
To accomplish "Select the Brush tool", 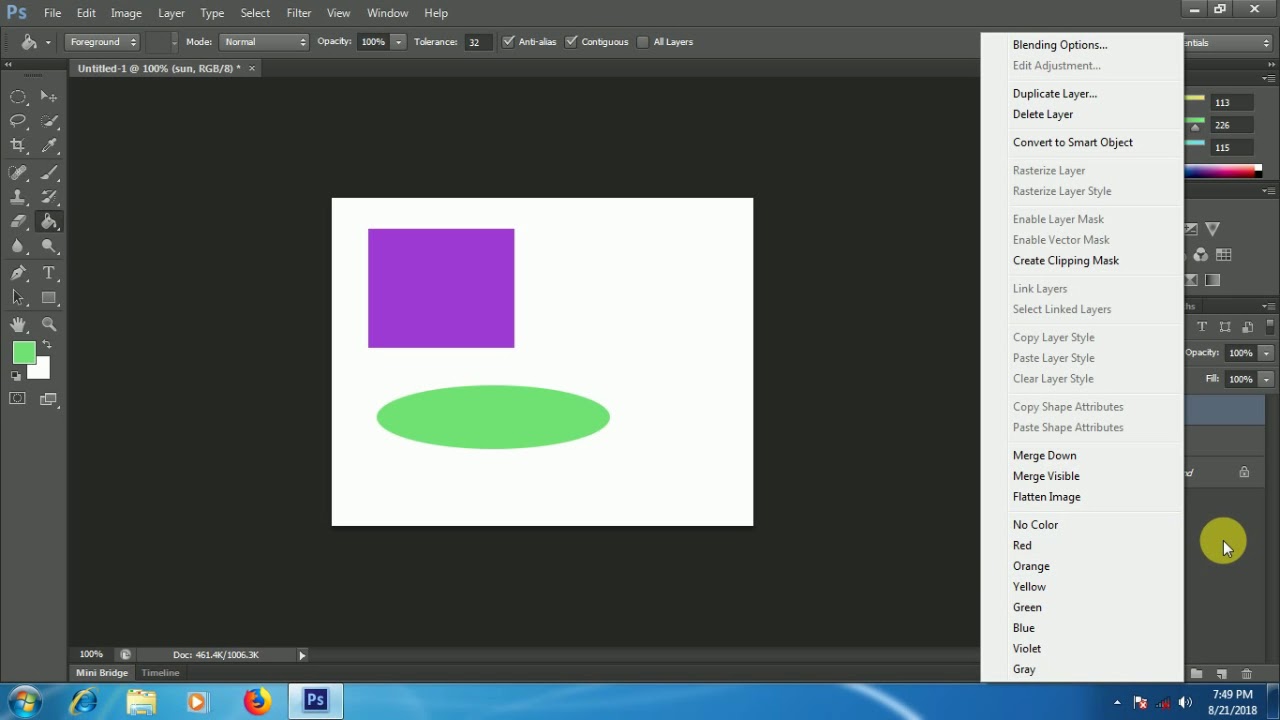I will click(x=49, y=173).
